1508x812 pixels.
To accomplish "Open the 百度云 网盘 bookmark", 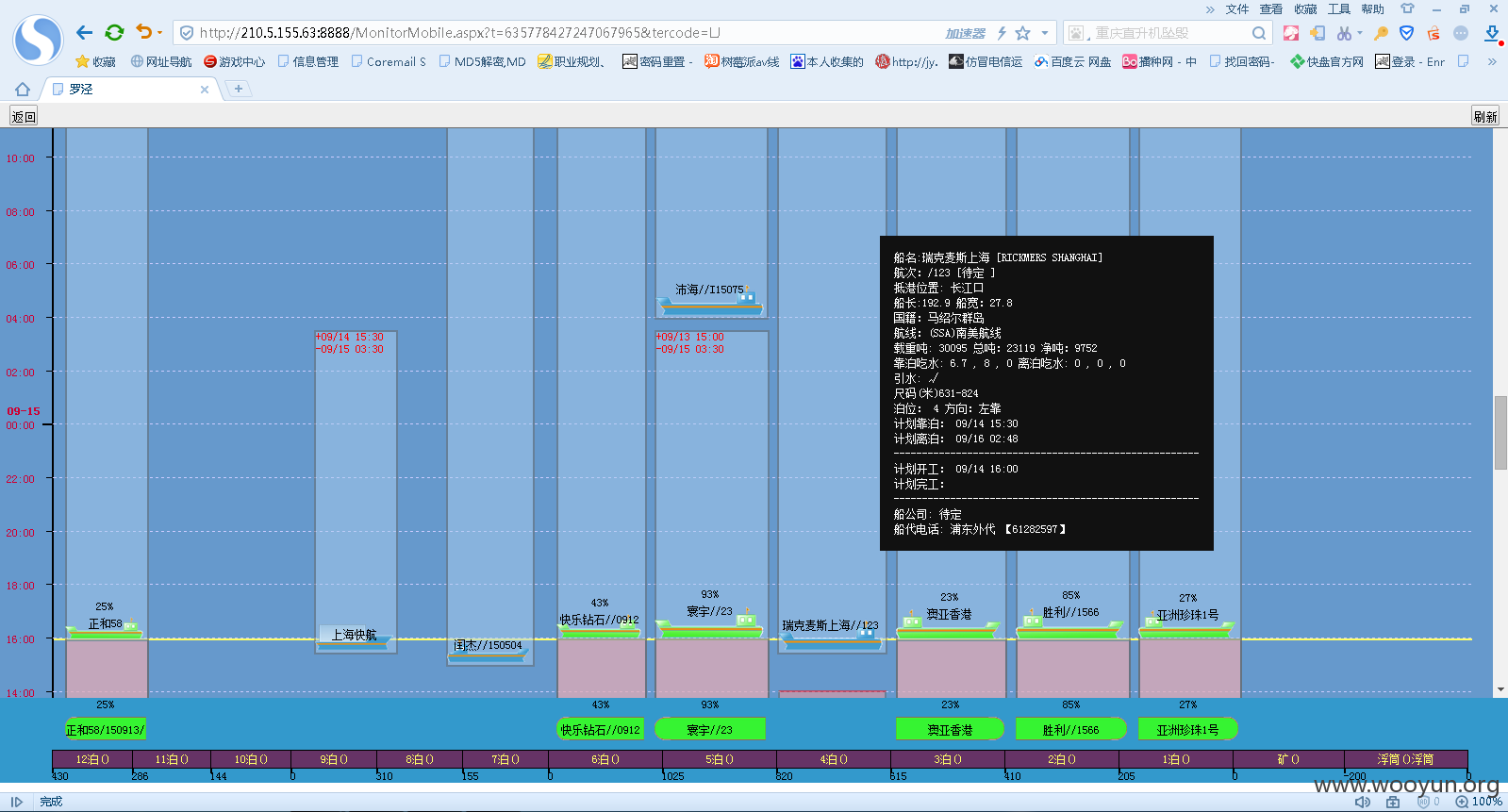I will [x=1072, y=61].
